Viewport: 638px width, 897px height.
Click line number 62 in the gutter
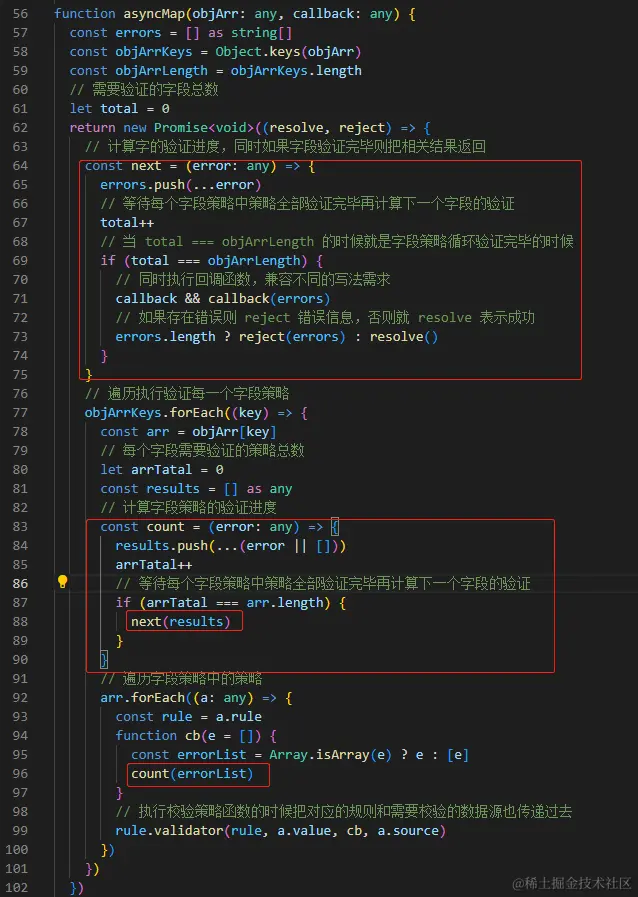20,128
